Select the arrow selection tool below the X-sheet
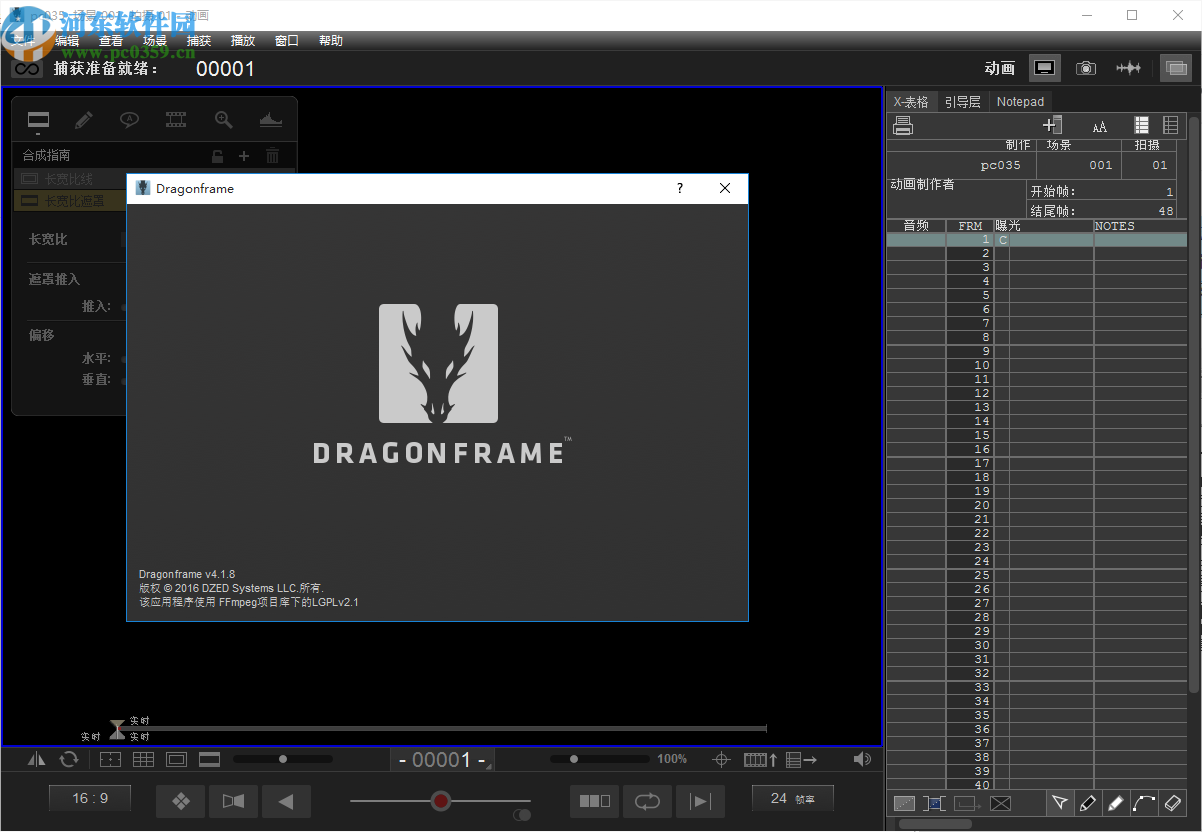 tap(1060, 803)
